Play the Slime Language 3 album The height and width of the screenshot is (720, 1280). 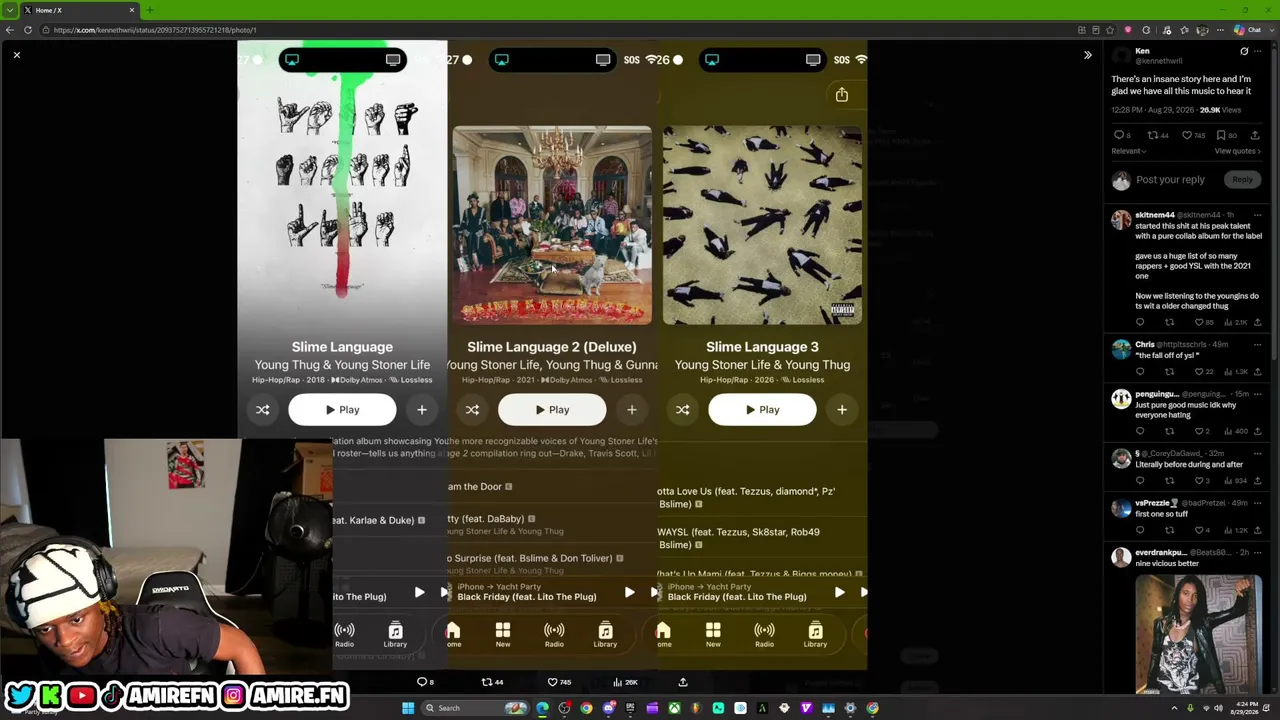click(x=762, y=410)
